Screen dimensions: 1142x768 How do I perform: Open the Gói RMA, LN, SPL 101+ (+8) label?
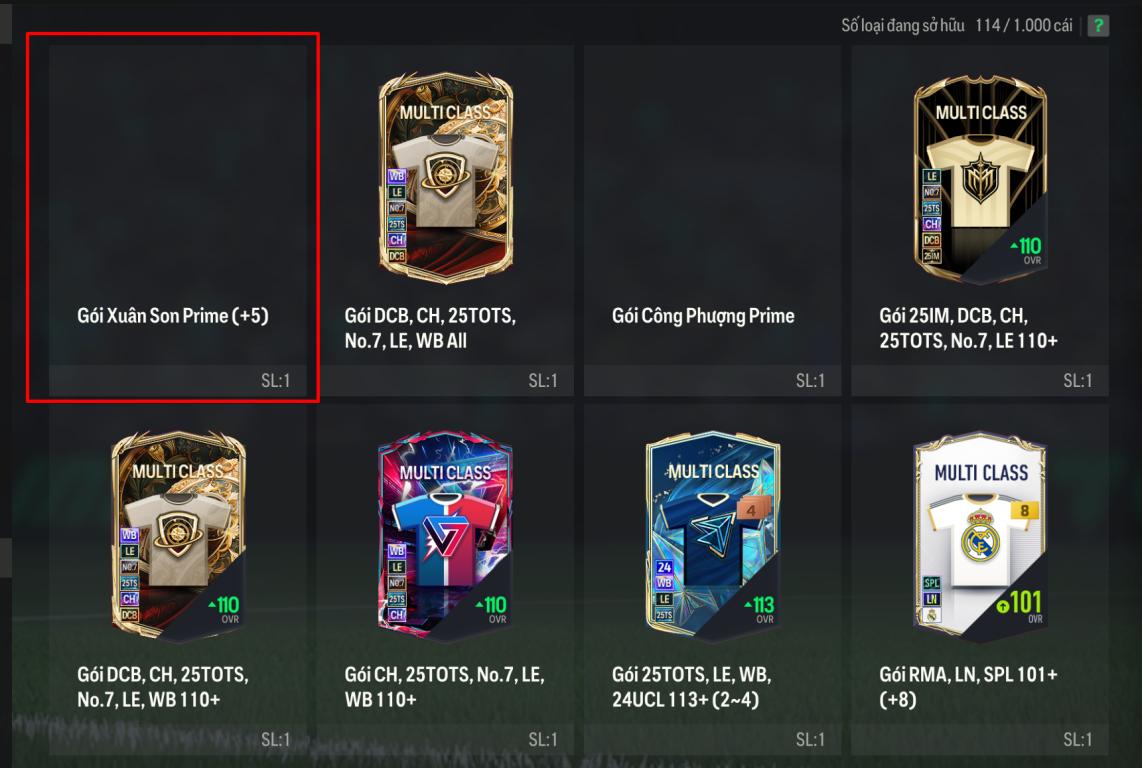[x=968, y=687]
